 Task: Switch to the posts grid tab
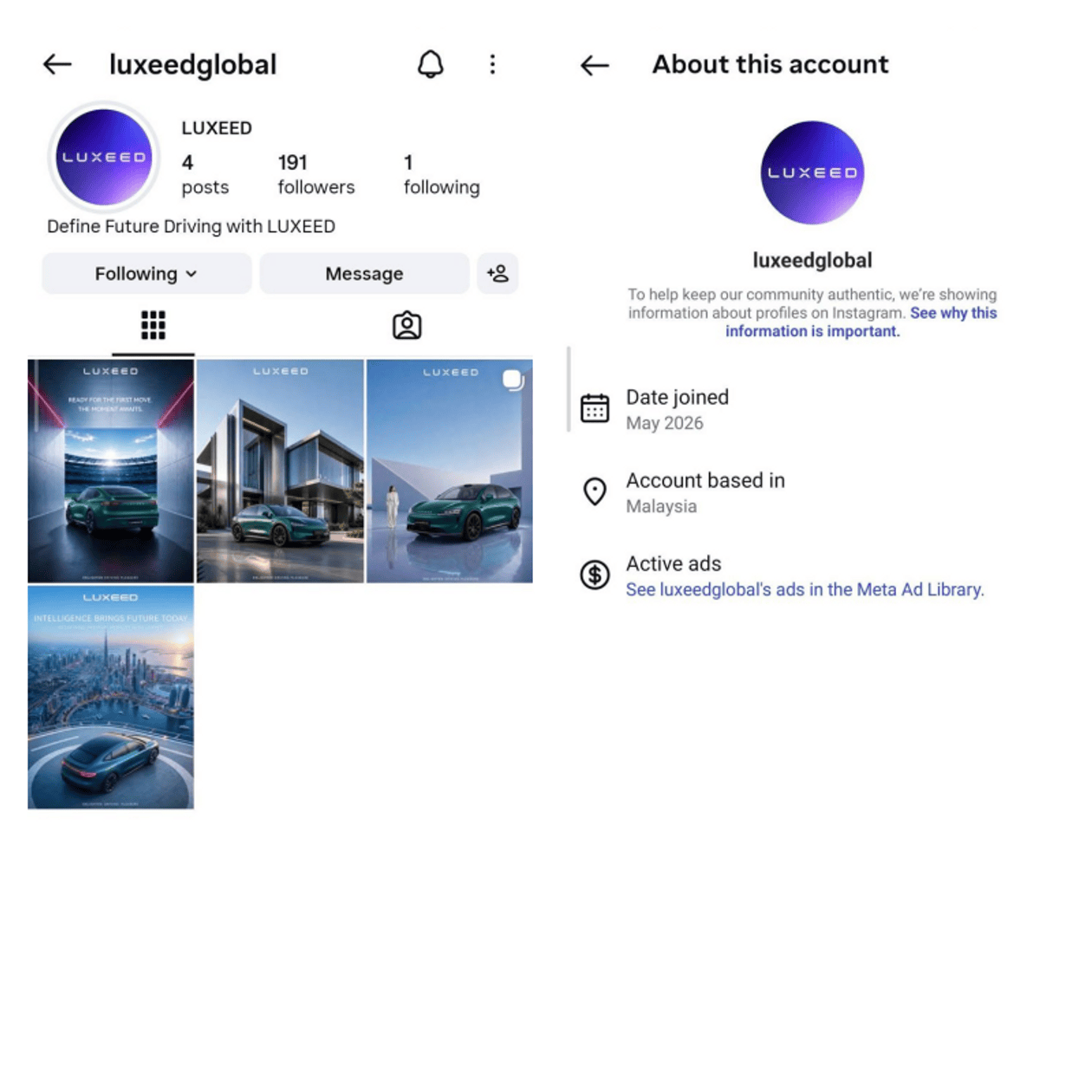click(153, 326)
